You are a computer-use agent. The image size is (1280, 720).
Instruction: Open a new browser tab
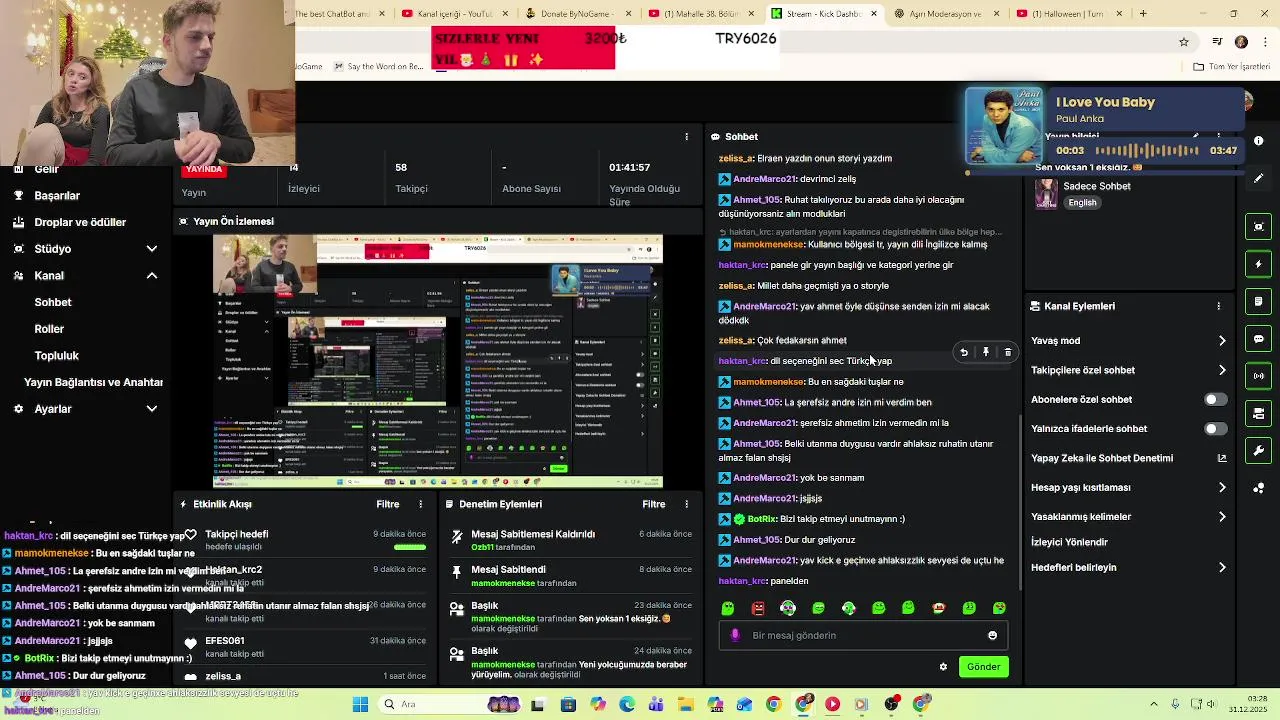(x=1143, y=14)
